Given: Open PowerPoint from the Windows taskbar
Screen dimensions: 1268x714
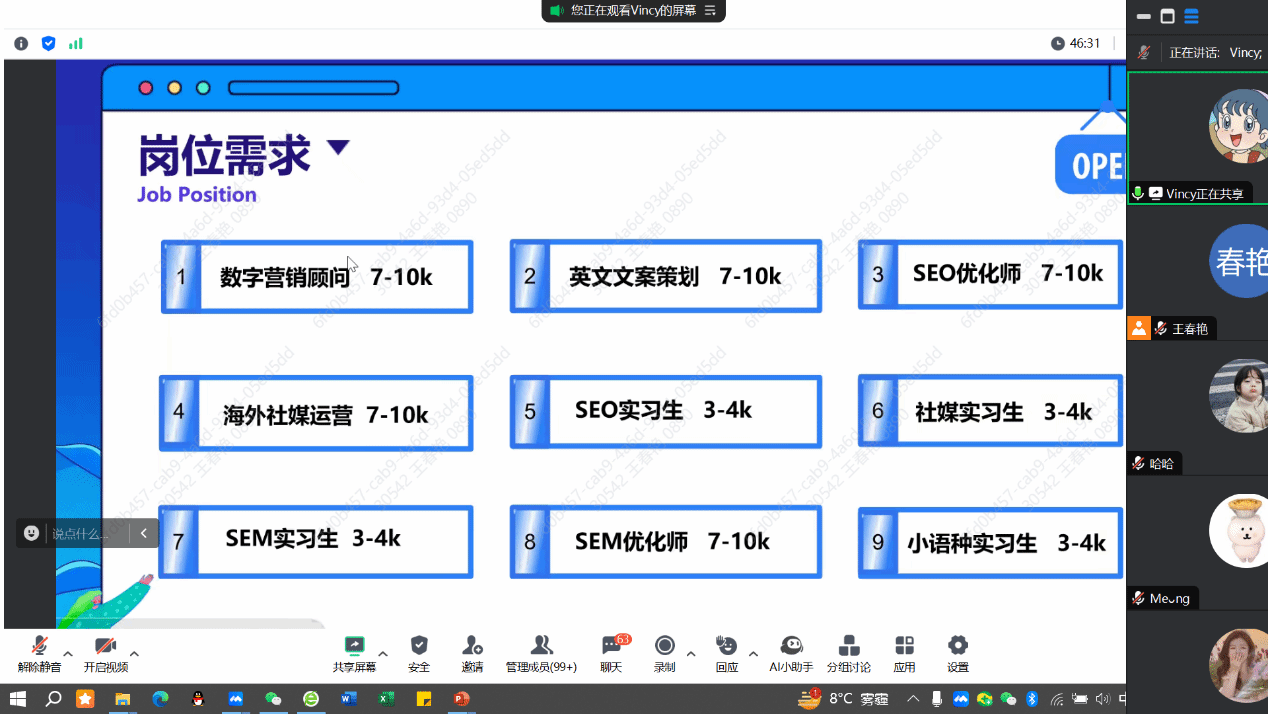Looking at the screenshot, I should click(x=461, y=699).
